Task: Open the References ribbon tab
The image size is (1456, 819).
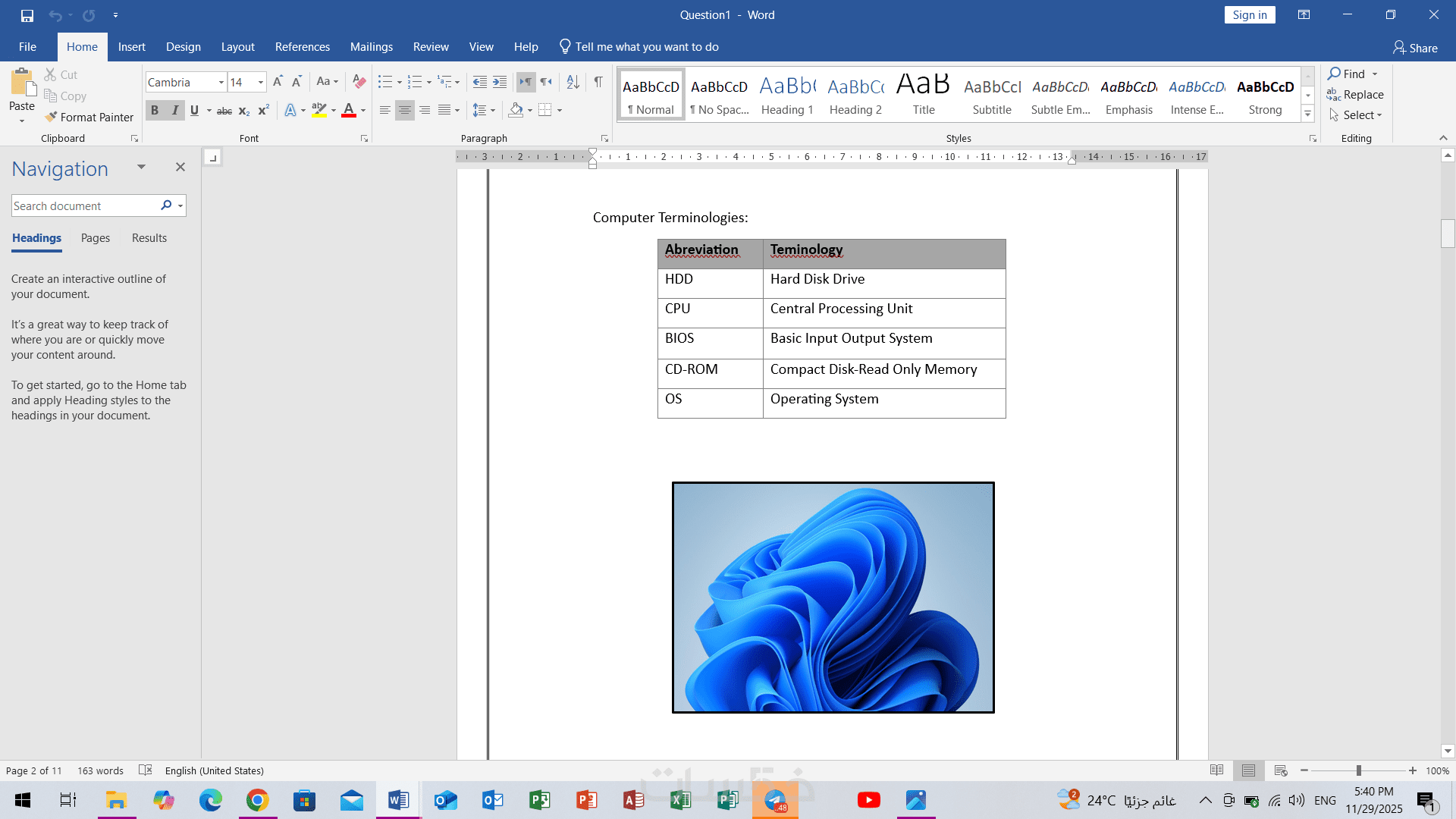Action: point(302,47)
